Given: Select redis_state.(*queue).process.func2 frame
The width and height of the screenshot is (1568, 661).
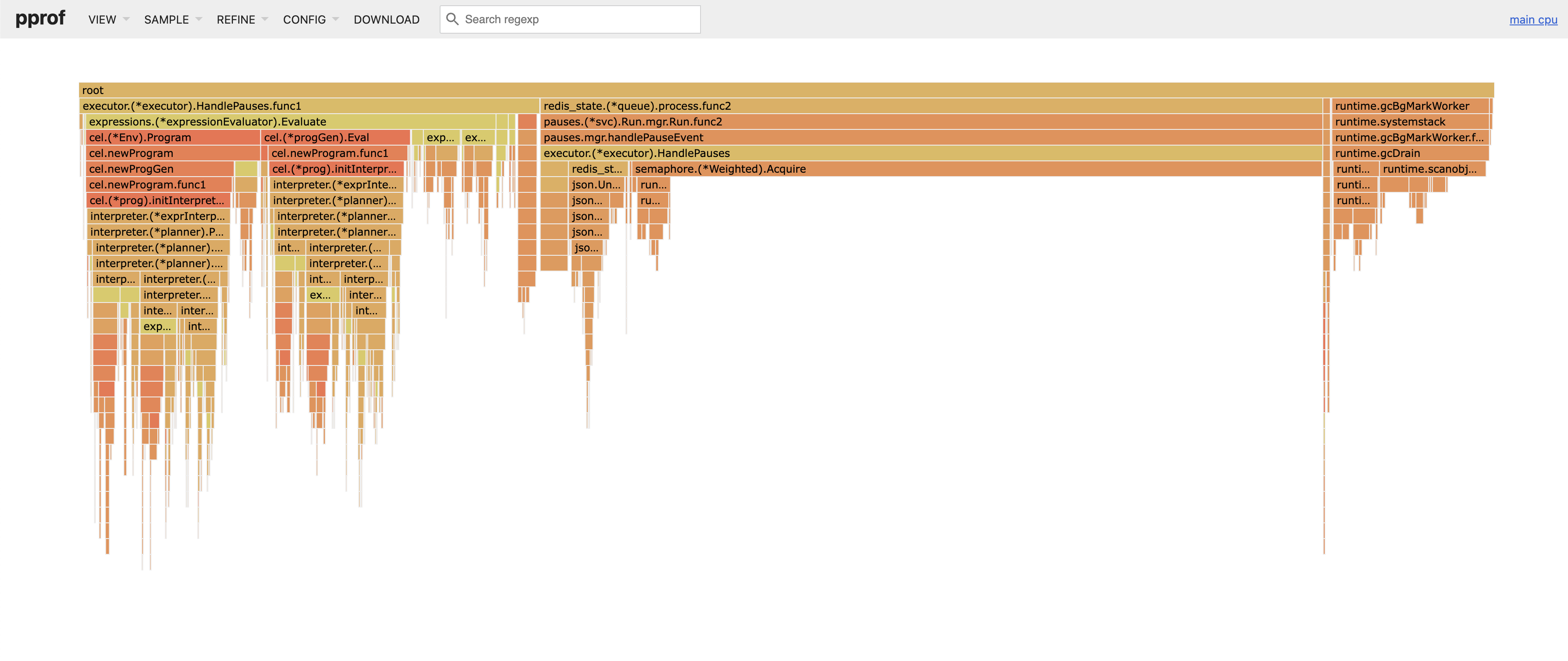Looking at the screenshot, I should [931, 106].
